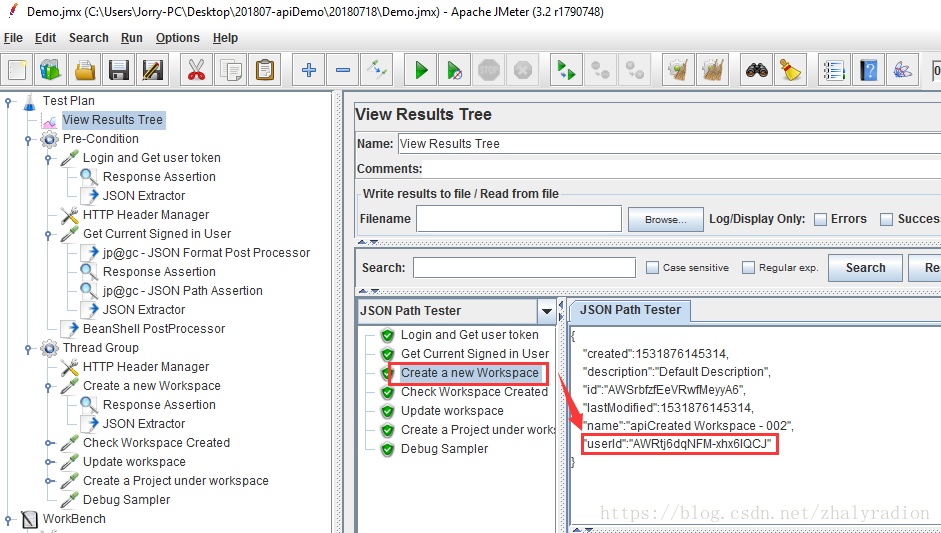Collapse the Test Plan tree node
The image size is (941, 533).
(x=8, y=101)
